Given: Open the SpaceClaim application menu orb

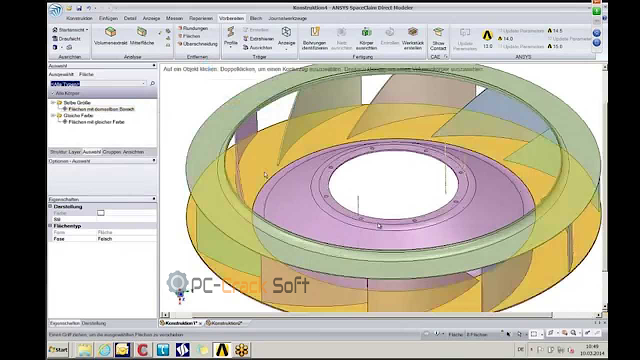Looking at the screenshot, I should coord(56,10).
